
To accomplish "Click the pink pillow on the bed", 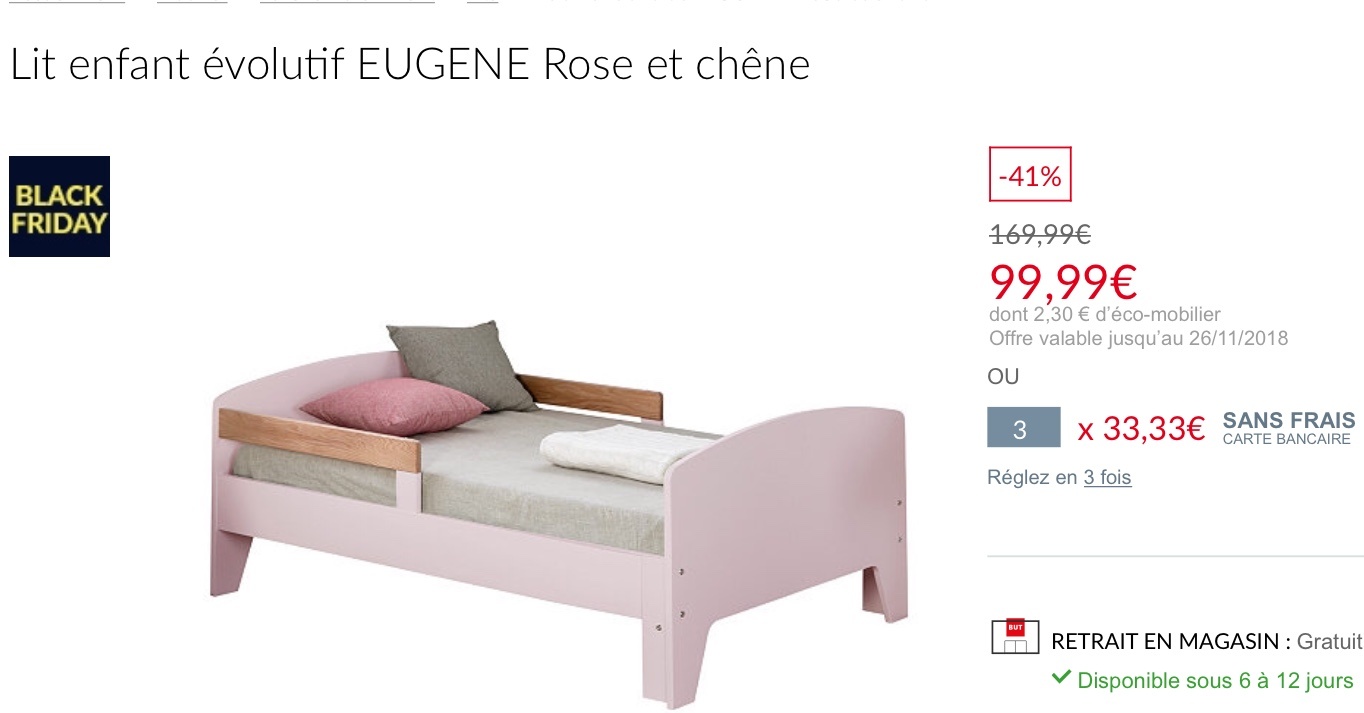I will click(x=392, y=405).
